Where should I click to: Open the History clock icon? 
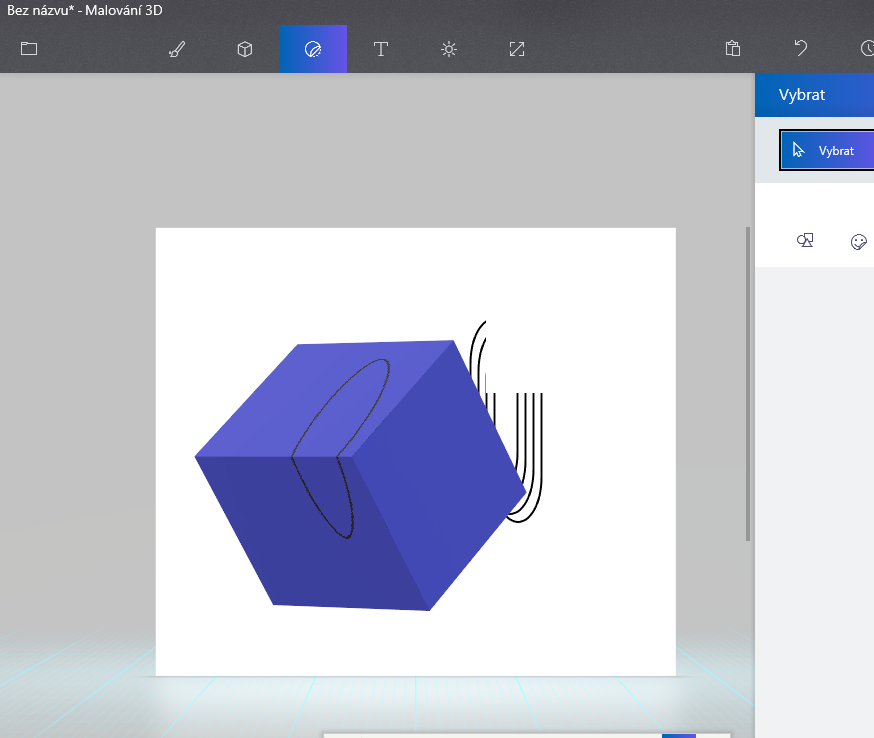coord(867,49)
